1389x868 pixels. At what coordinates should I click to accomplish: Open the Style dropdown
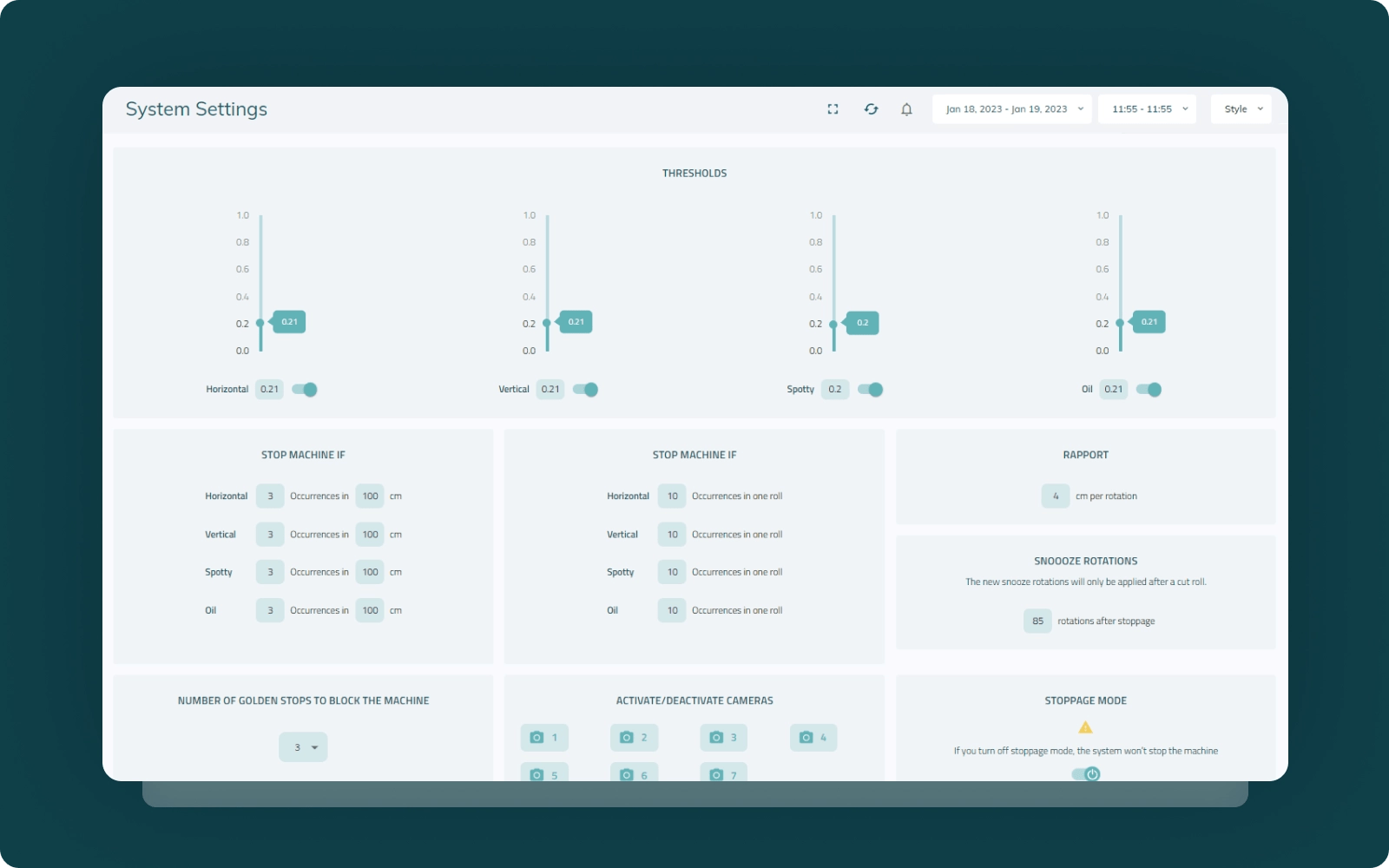tap(1241, 109)
